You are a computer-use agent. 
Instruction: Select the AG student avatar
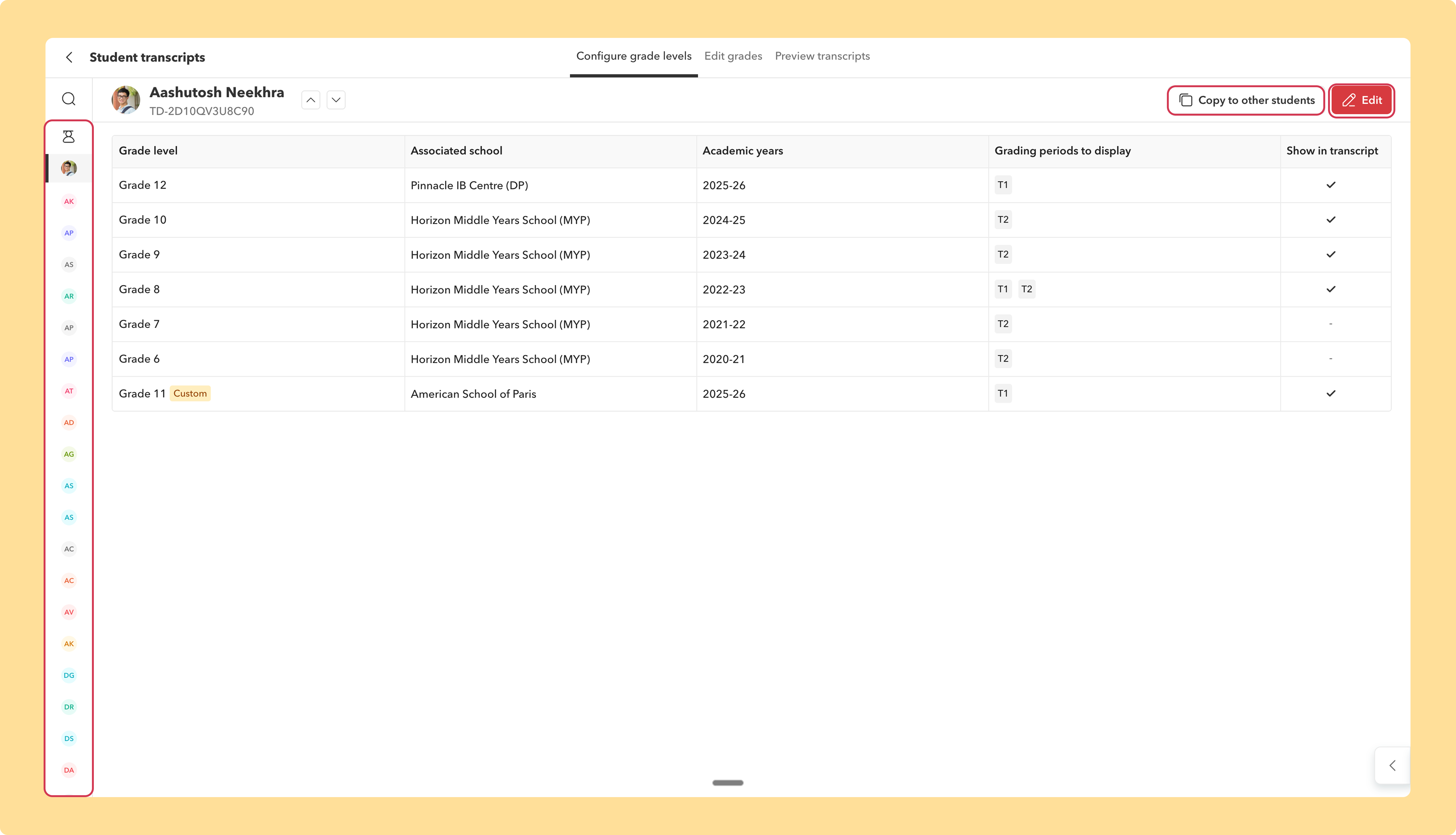pyautogui.click(x=69, y=454)
